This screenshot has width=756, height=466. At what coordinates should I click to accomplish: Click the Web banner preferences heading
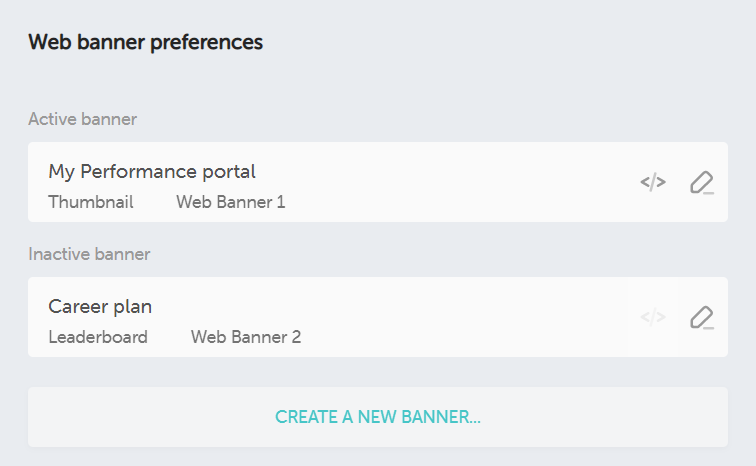tap(146, 42)
